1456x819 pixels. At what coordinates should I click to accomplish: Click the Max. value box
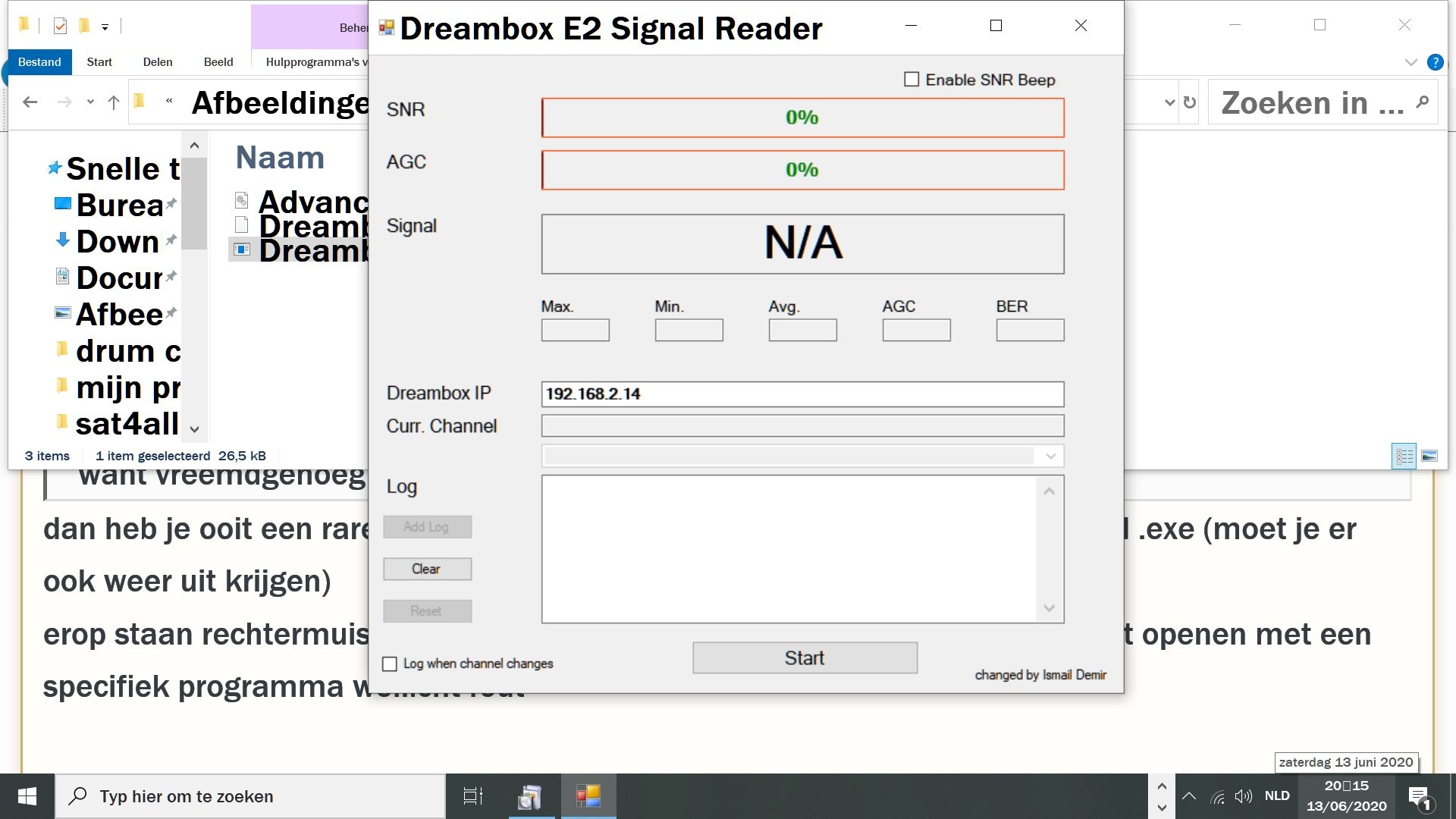coord(575,330)
